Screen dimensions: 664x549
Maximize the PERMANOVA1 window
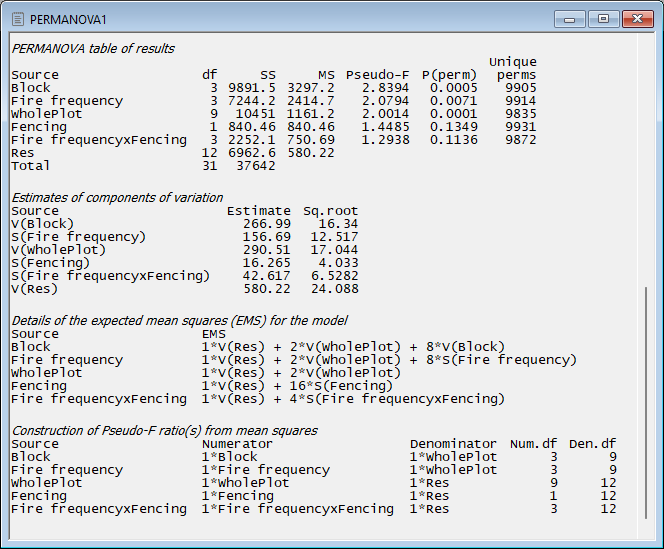pyautogui.click(x=603, y=18)
